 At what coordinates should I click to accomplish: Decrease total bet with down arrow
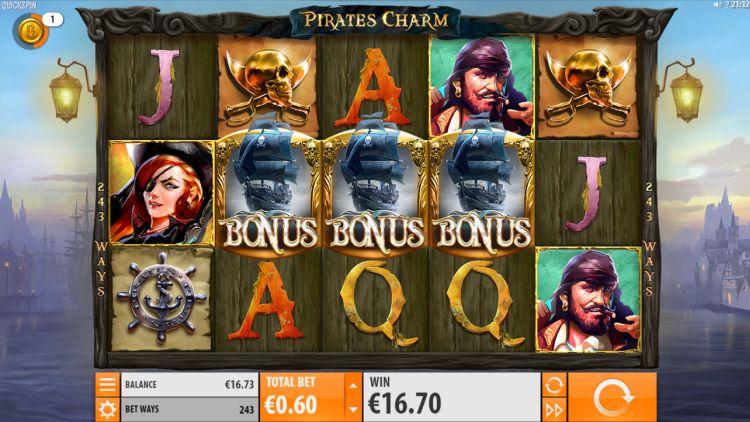point(353,410)
